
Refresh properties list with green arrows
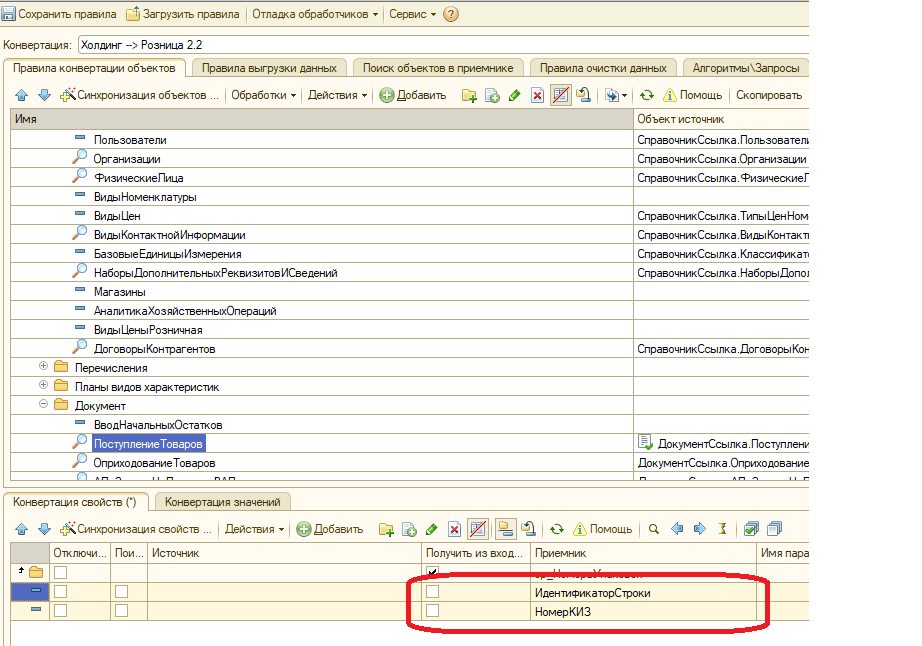click(x=557, y=529)
